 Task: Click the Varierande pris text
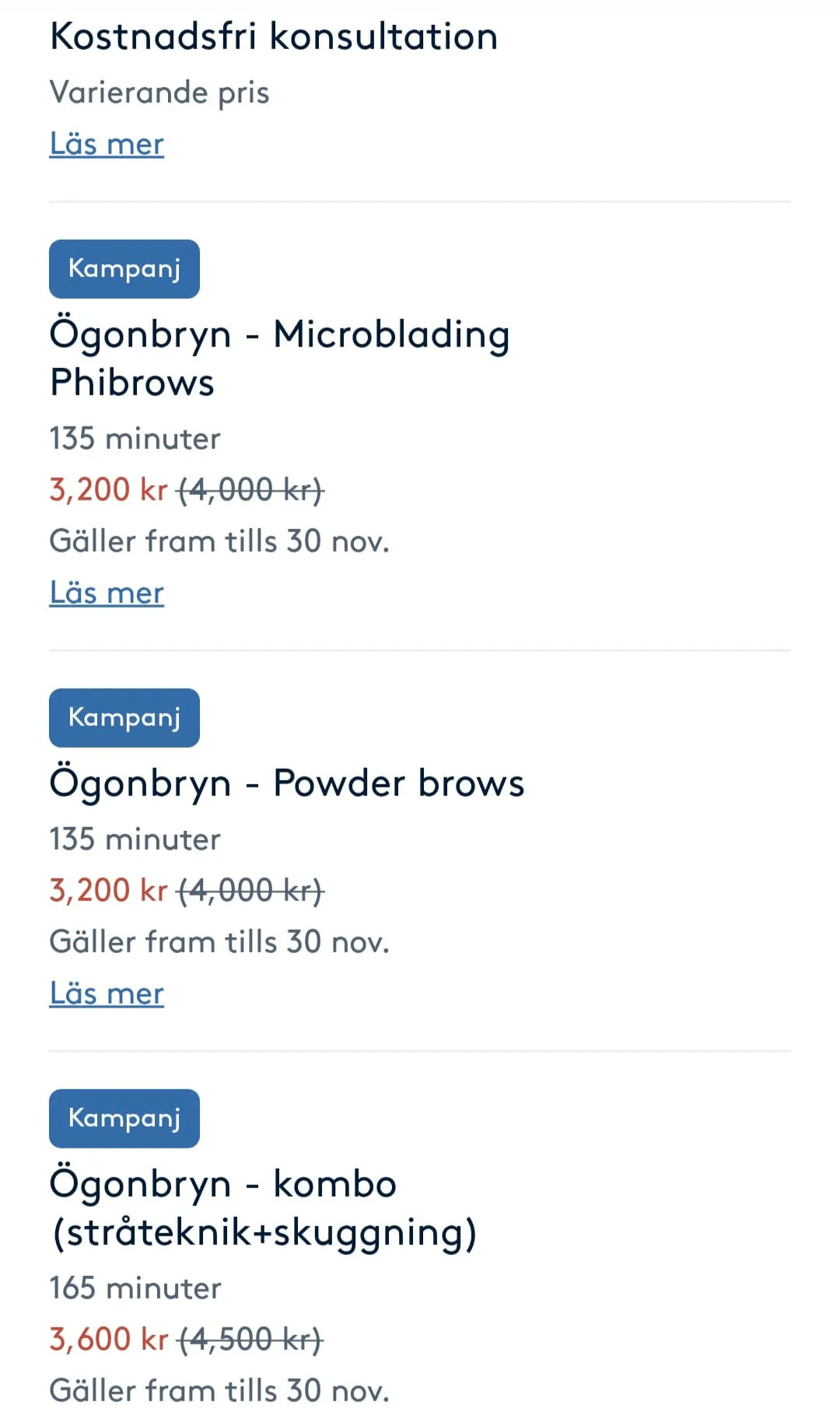tap(159, 93)
